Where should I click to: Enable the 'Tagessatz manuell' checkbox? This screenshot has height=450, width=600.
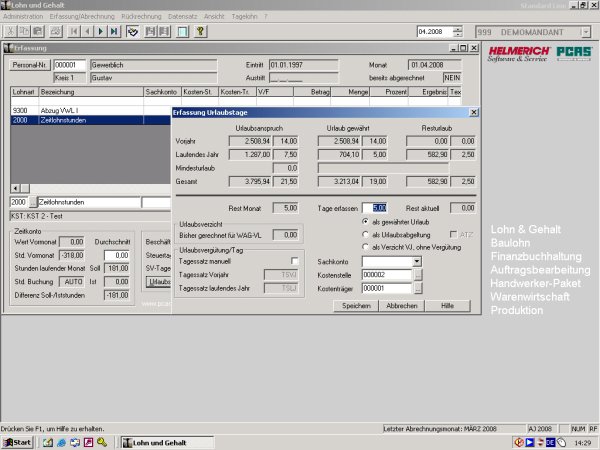pos(294,261)
